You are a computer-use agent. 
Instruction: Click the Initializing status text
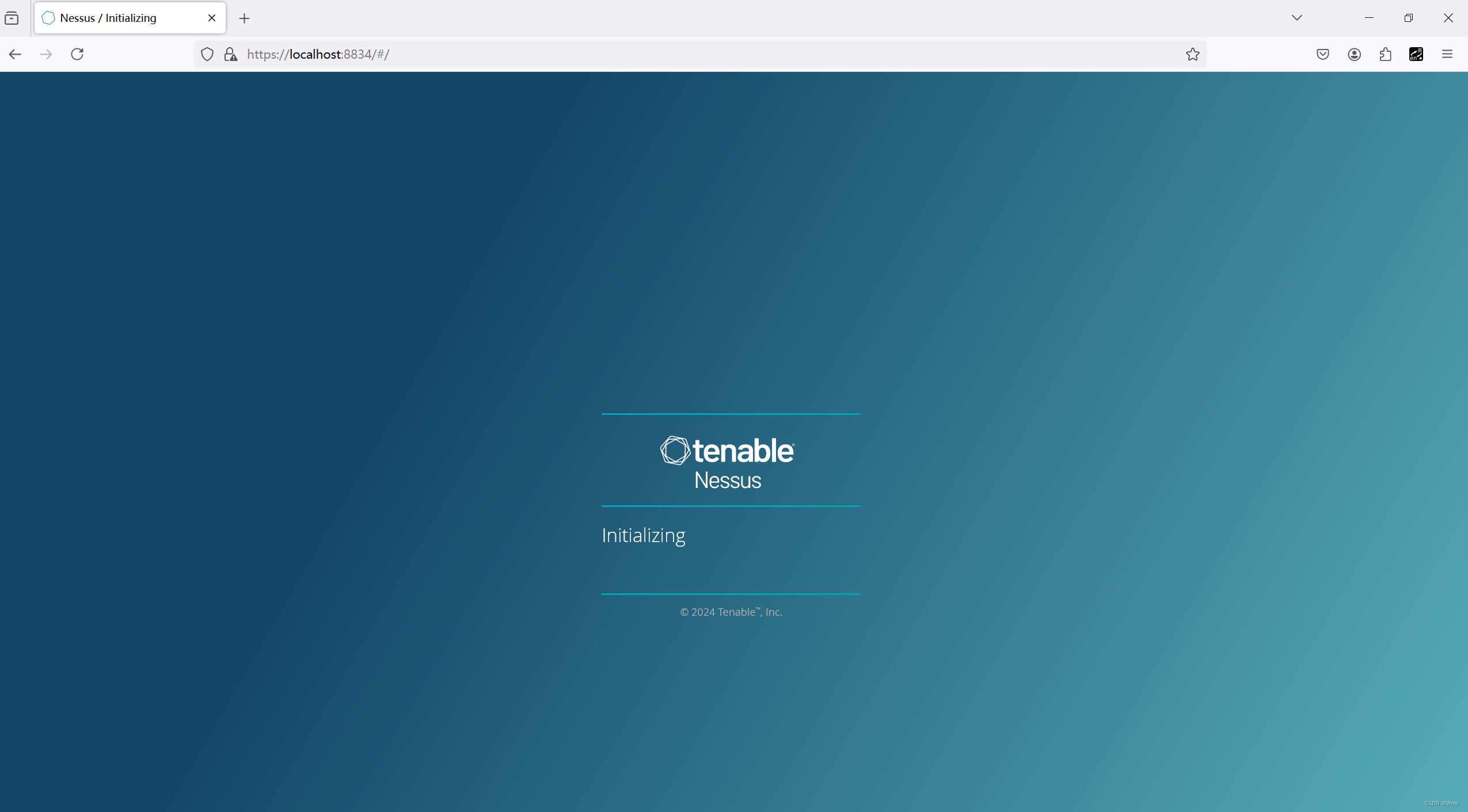(x=643, y=535)
